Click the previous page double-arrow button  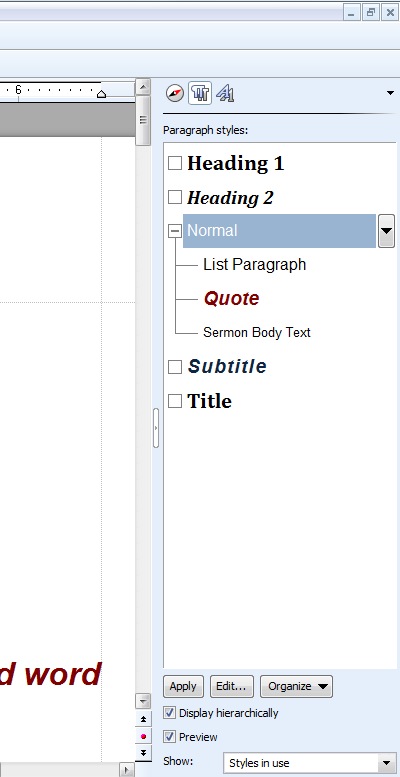tap(143, 719)
